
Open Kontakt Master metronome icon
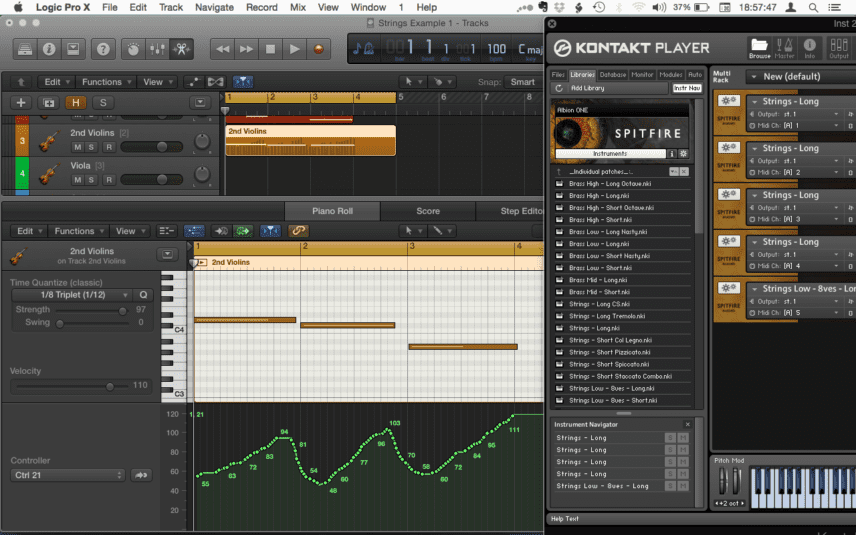(x=784, y=48)
